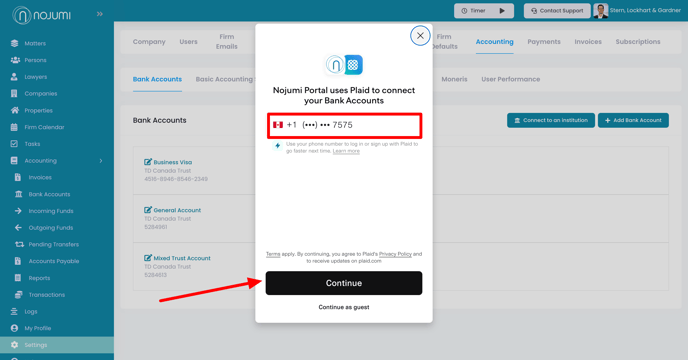The image size is (688, 360).
Task: Open the Moneris sub-tab
Action: 454,79
